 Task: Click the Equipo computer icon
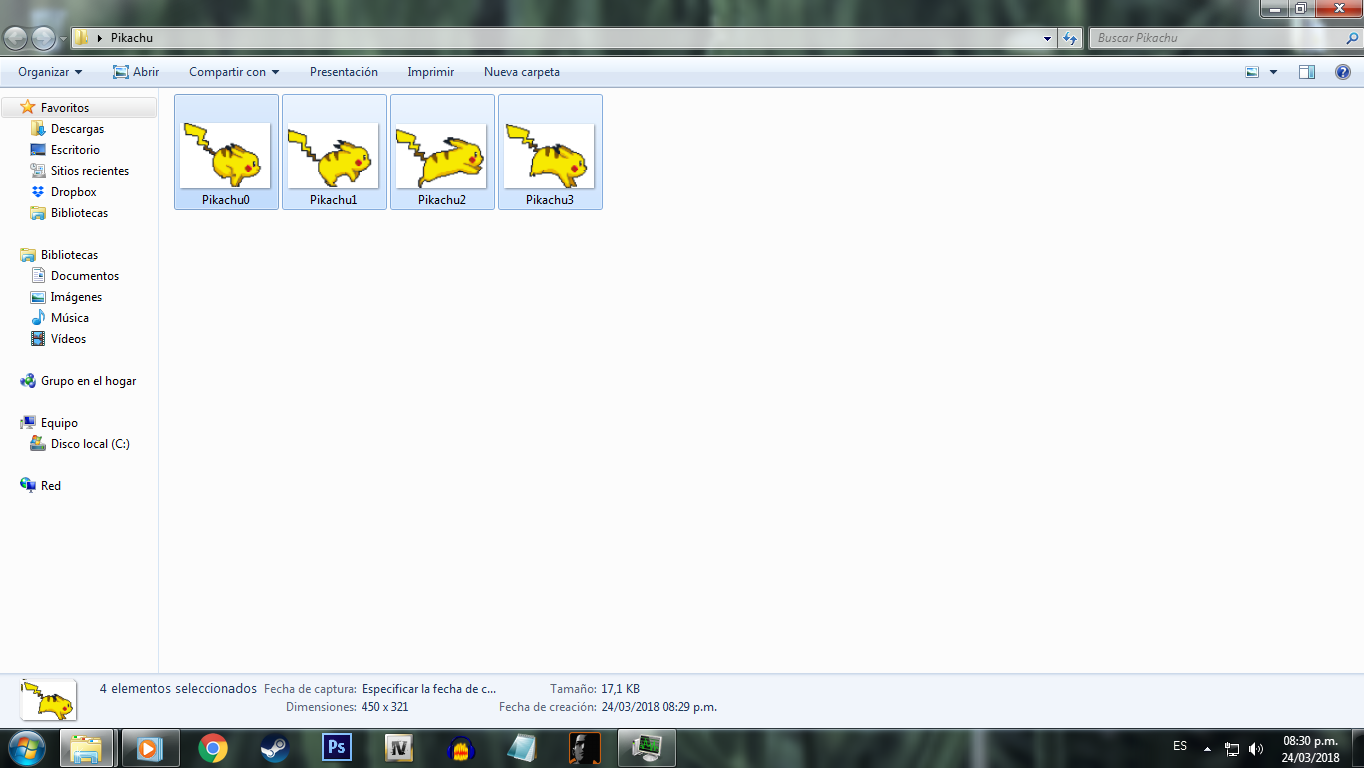28,423
